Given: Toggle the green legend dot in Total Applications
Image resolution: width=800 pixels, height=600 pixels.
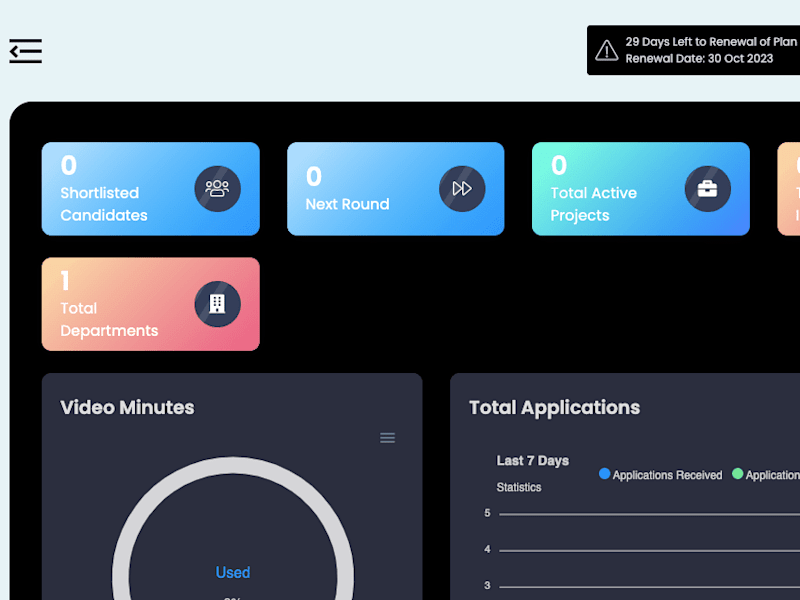Looking at the screenshot, I should tap(737, 474).
